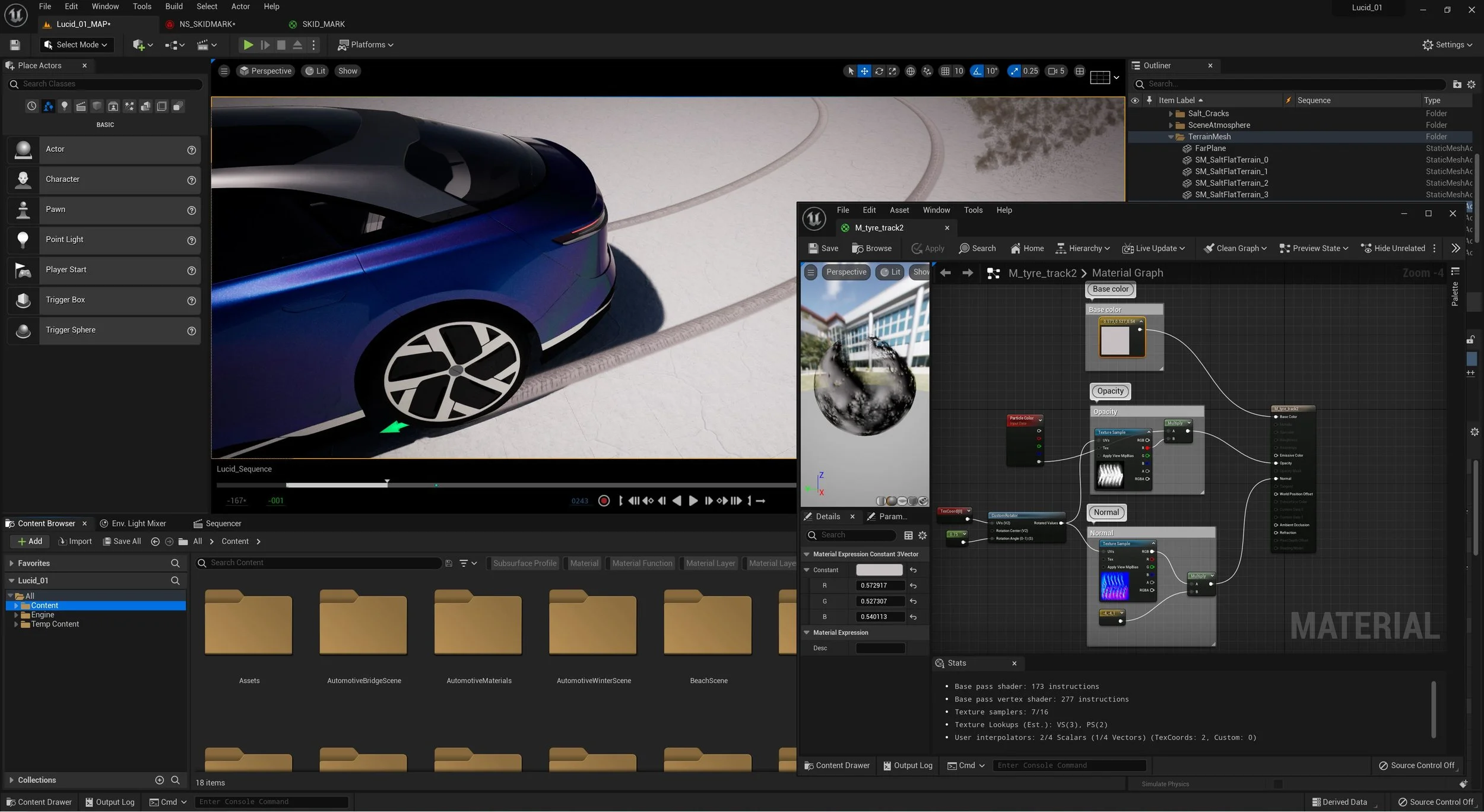Open the AutomotiveMaterials folder thumbnail
Viewport: 1484px width, 812px height.
point(478,623)
